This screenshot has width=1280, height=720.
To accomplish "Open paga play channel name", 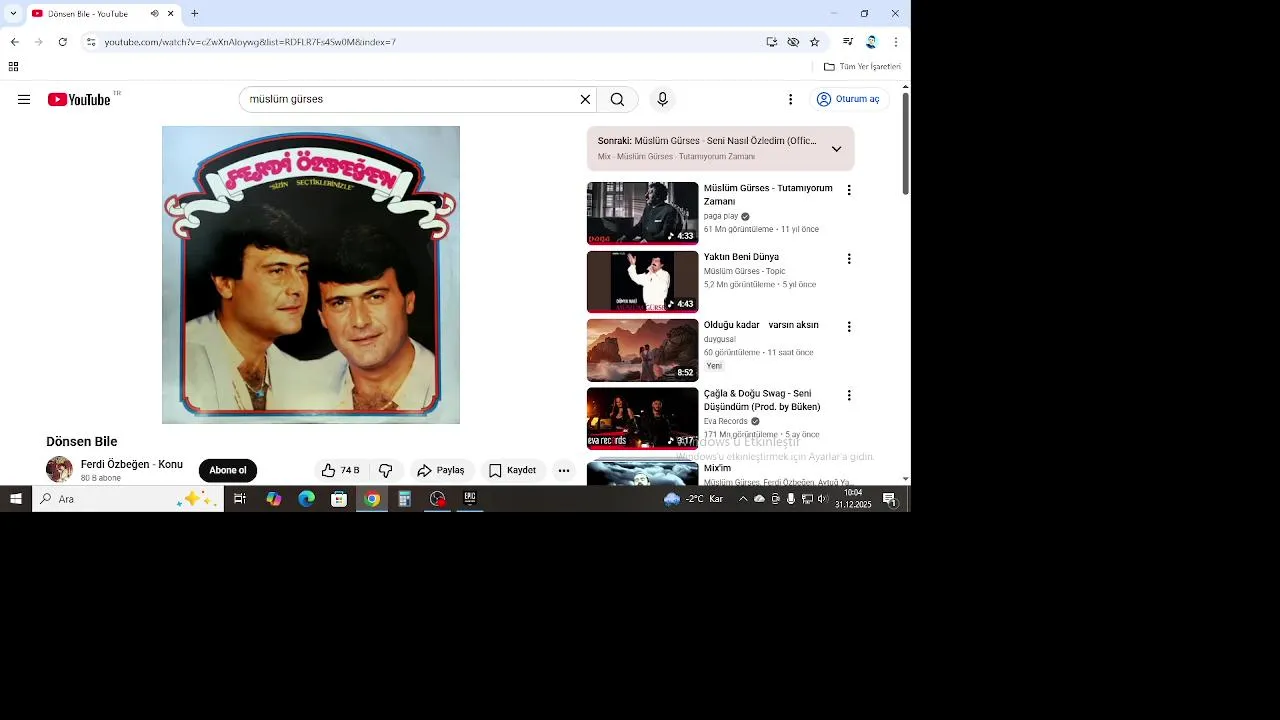I will tap(721, 216).
